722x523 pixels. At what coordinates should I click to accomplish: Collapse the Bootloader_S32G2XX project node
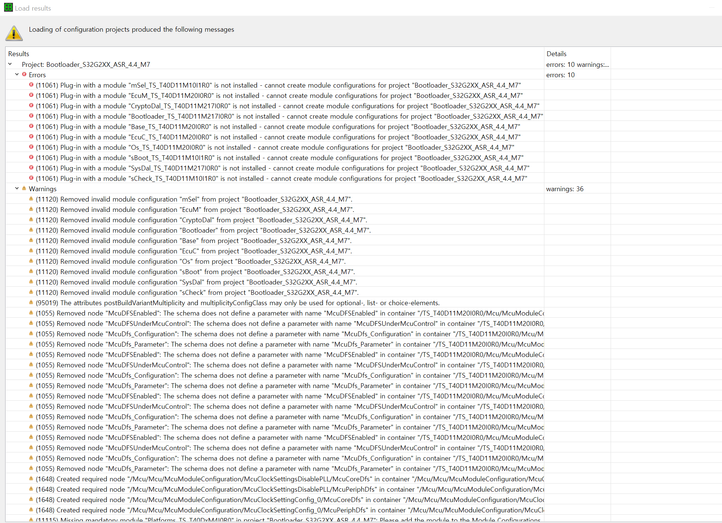click(10, 64)
